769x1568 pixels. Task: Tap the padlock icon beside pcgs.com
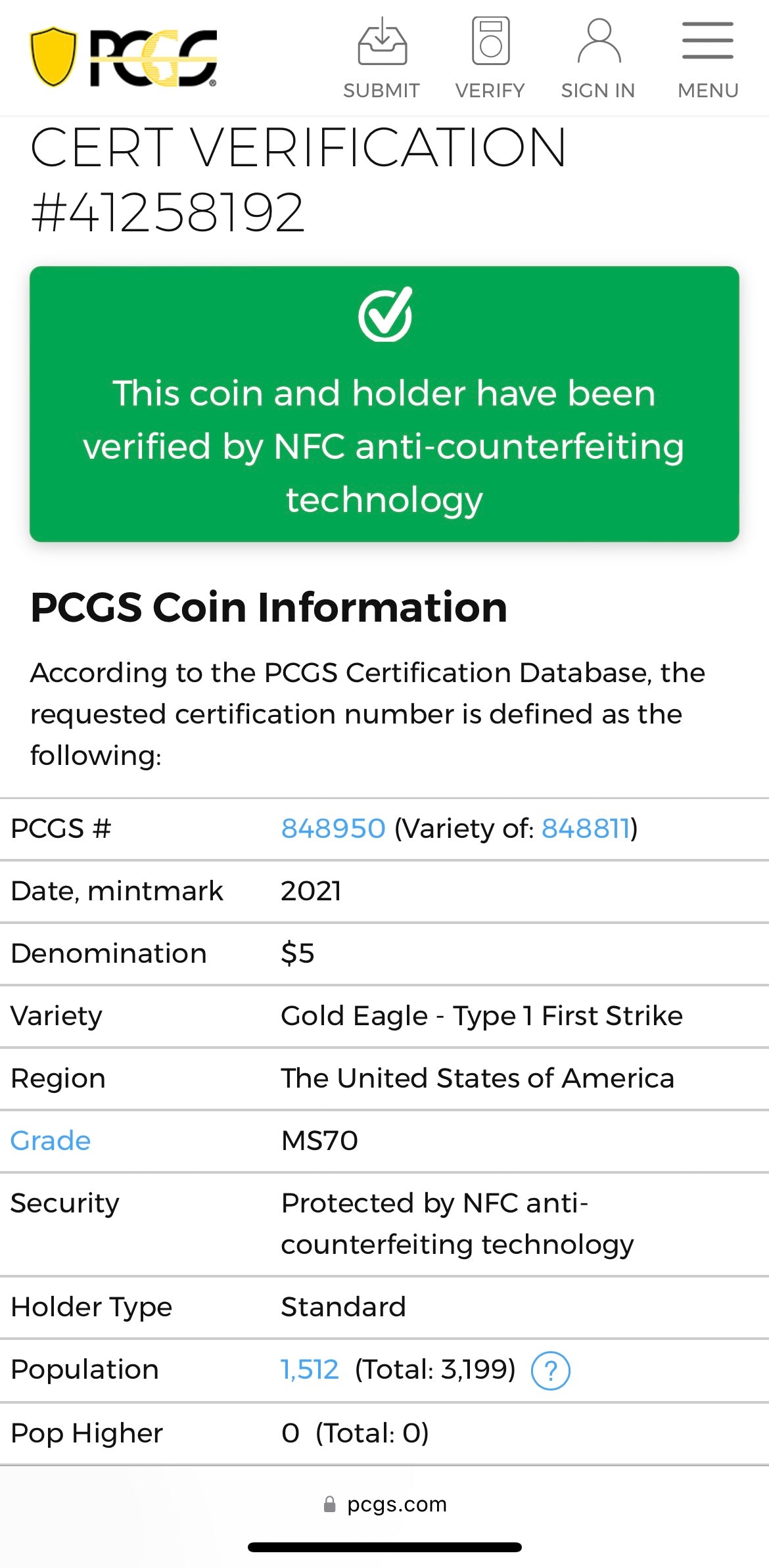330,1504
